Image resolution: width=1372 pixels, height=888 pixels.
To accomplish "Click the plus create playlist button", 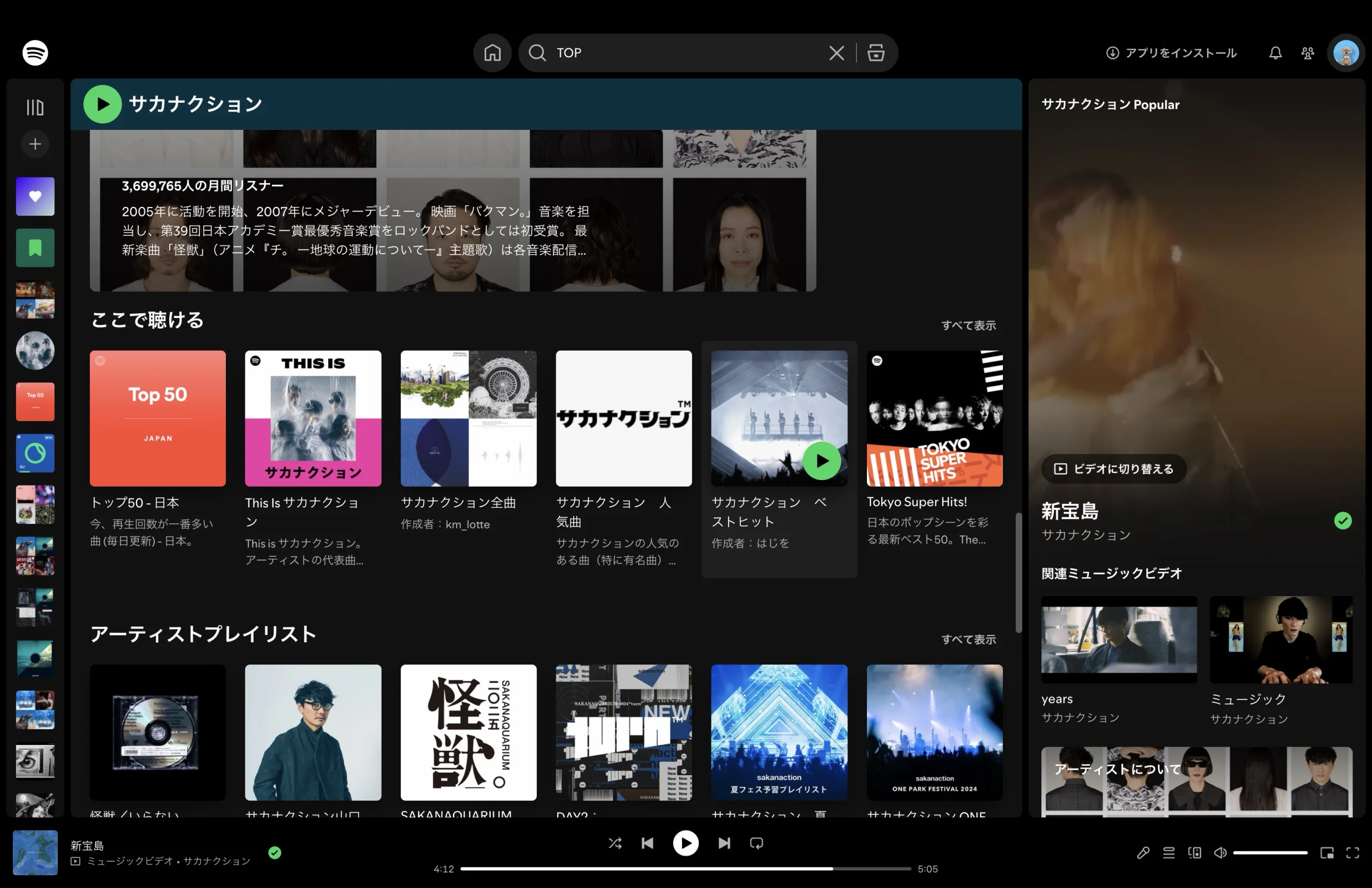I will (x=35, y=144).
